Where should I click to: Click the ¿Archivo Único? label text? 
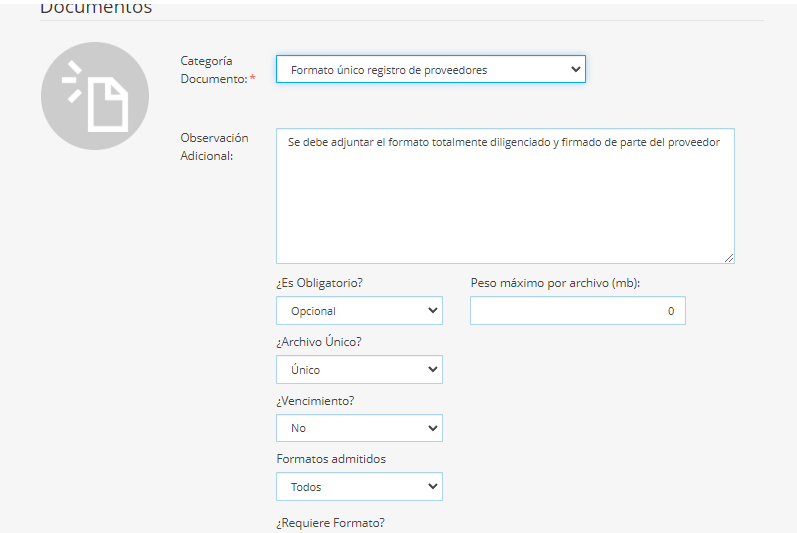point(318,342)
